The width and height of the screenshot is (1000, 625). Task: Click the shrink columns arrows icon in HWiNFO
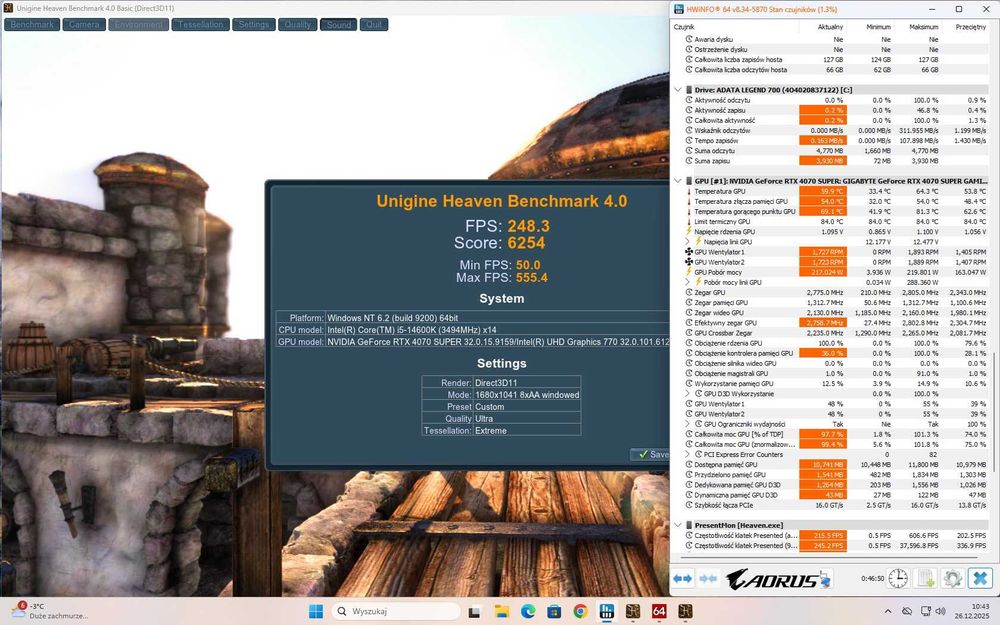(x=708, y=578)
